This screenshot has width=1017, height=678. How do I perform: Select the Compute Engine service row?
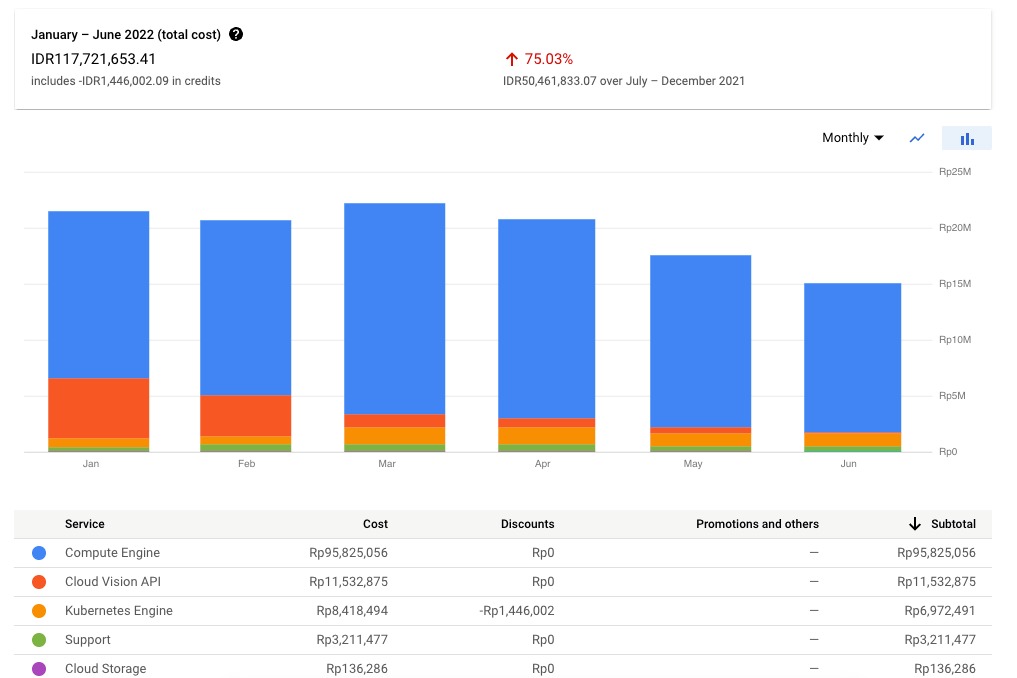click(112, 553)
